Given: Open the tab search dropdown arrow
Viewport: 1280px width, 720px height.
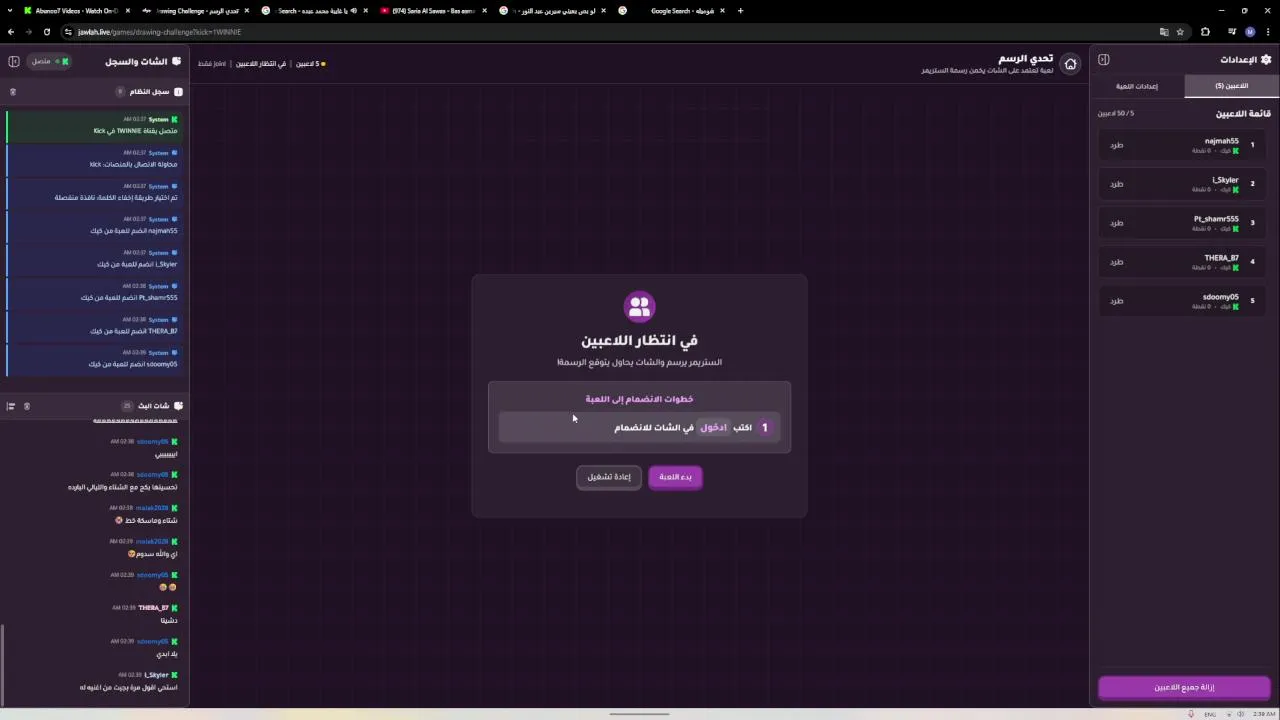Looking at the screenshot, I should pos(9,11).
